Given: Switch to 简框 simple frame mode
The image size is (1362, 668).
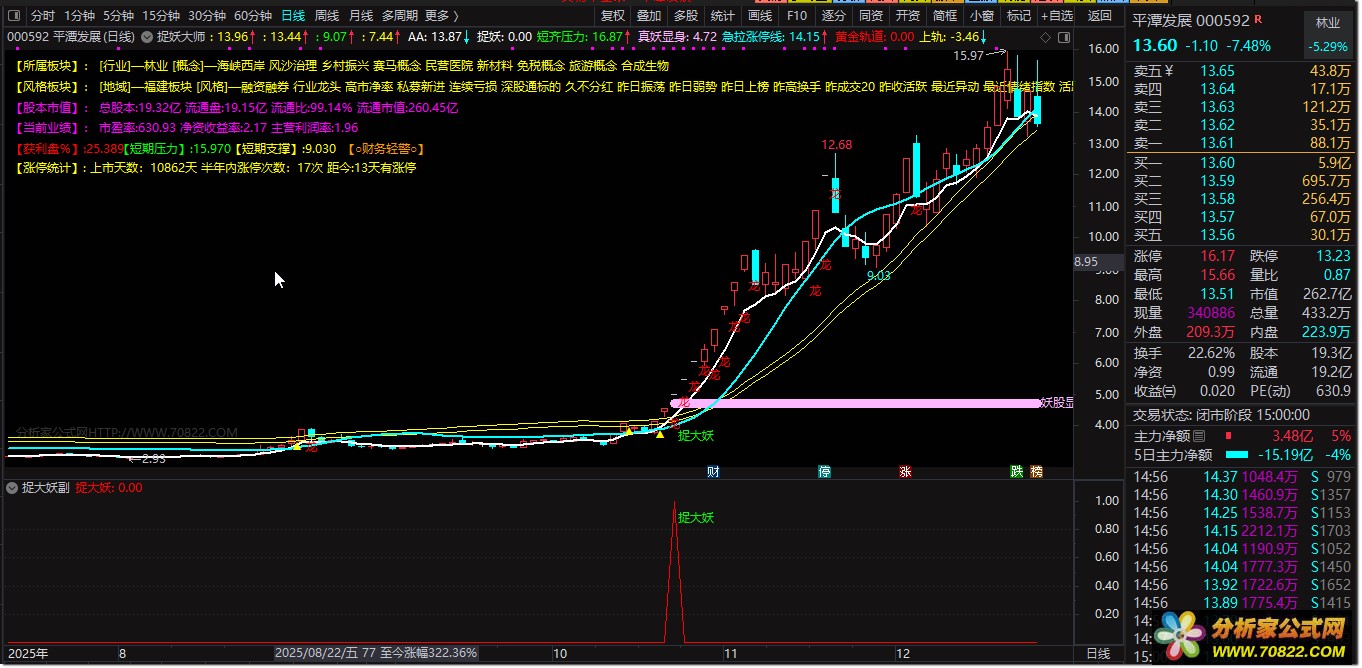Looking at the screenshot, I should 945,16.
